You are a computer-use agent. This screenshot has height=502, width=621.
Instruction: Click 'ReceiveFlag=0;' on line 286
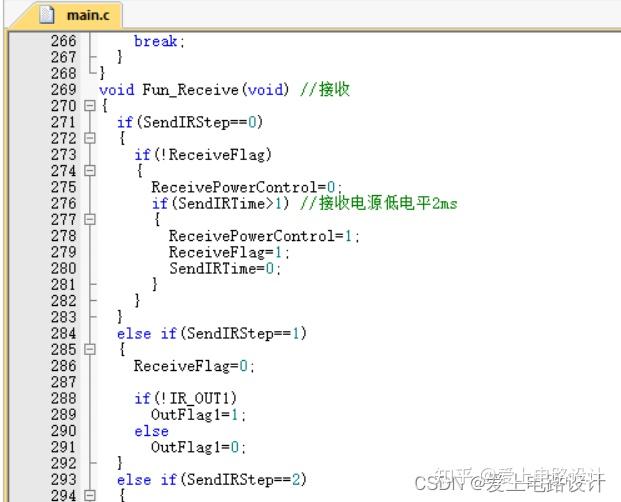click(194, 366)
